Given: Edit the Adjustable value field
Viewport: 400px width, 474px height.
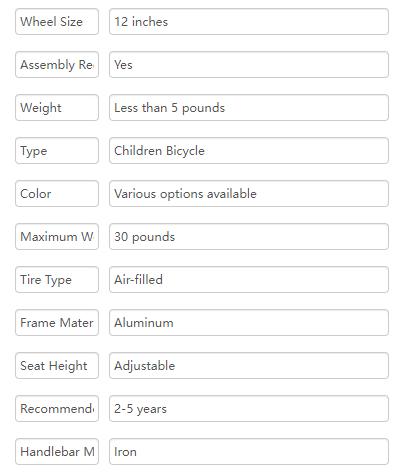Looking at the screenshot, I should pos(249,366).
